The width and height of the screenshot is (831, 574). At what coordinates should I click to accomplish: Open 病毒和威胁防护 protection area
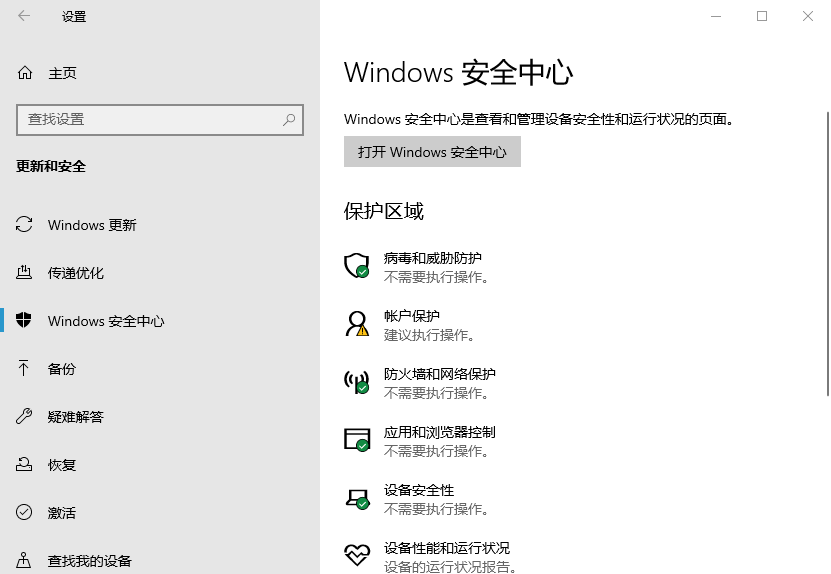pos(417,267)
